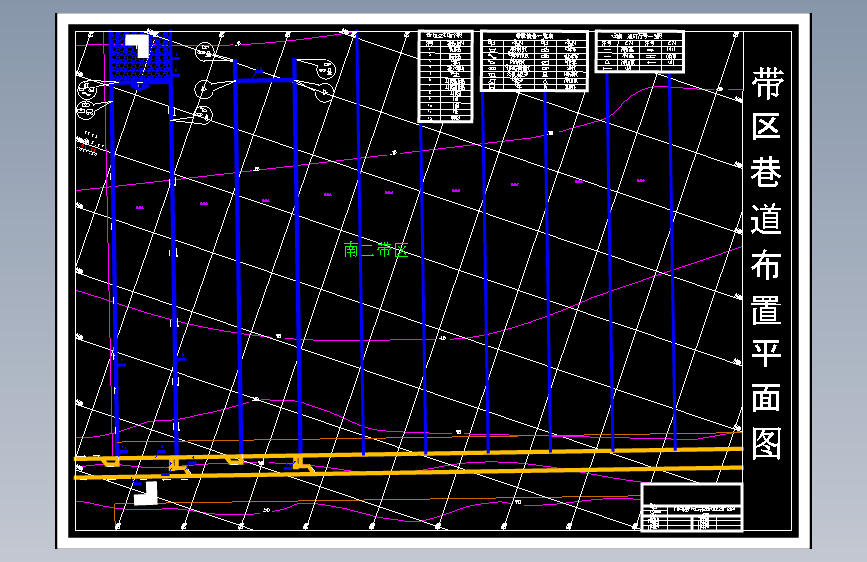The image size is (867, 562).
Task: Click the 面 character in the vertical title
Action: [x=766, y=398]
